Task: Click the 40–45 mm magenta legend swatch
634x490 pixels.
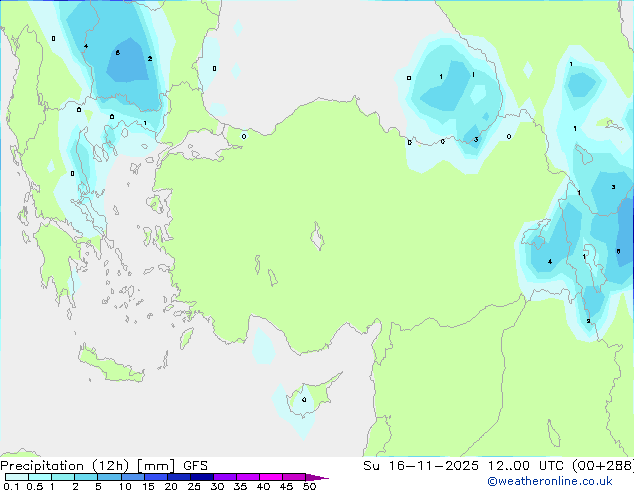Action: pos(271,477)
